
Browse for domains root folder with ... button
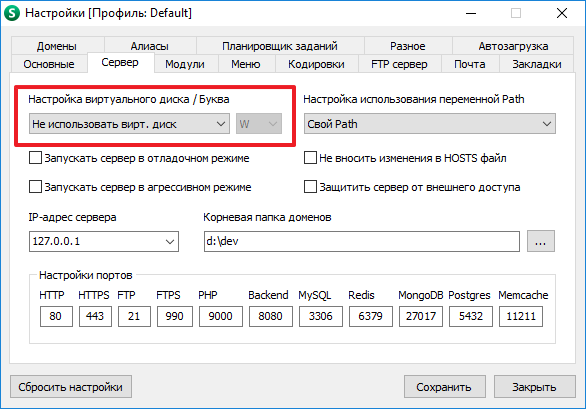[541, 241]
